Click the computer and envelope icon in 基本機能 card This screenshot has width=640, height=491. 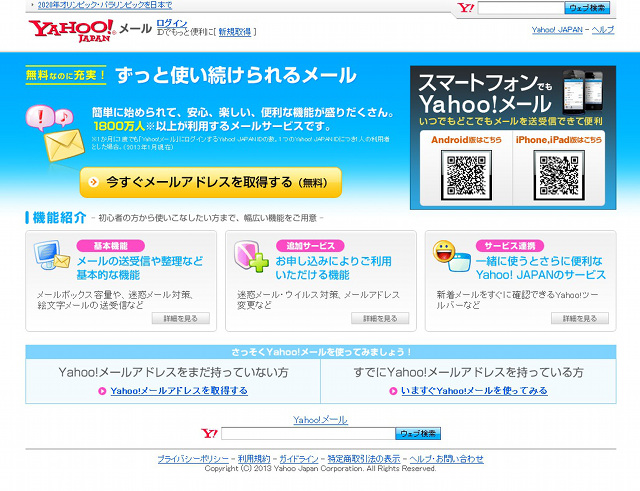point(52,255)
